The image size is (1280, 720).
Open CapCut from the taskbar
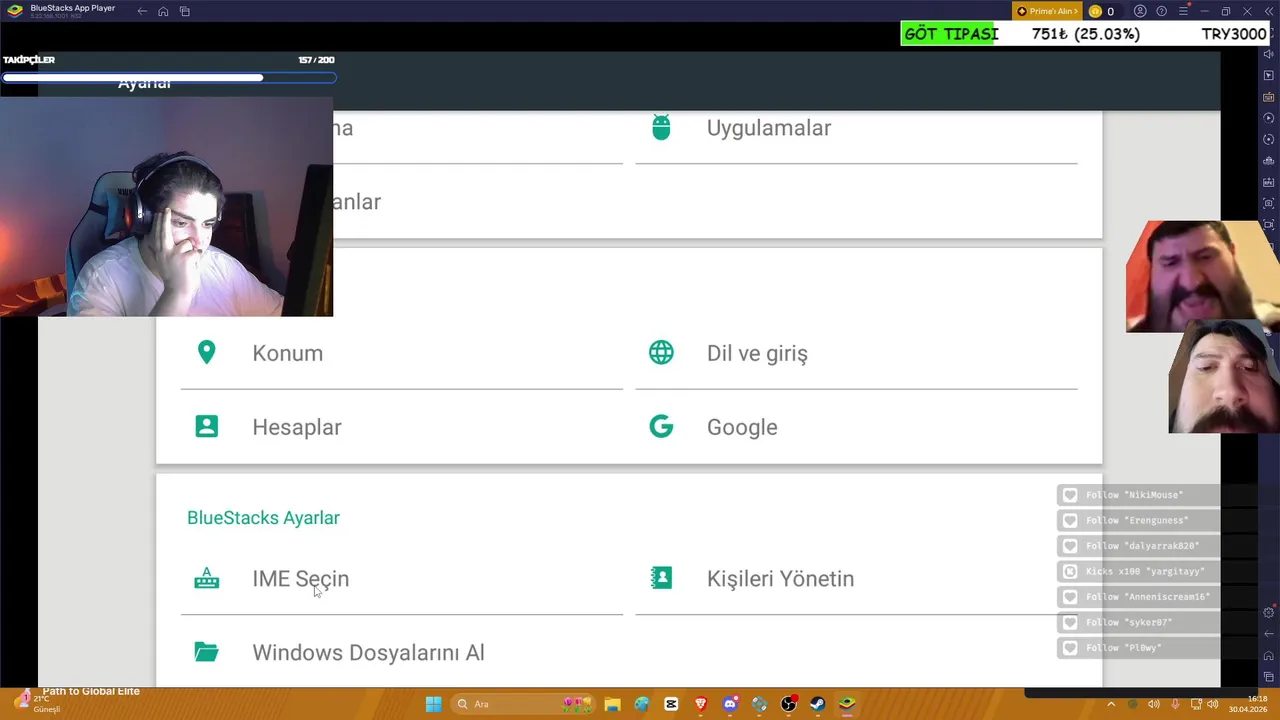671,704
